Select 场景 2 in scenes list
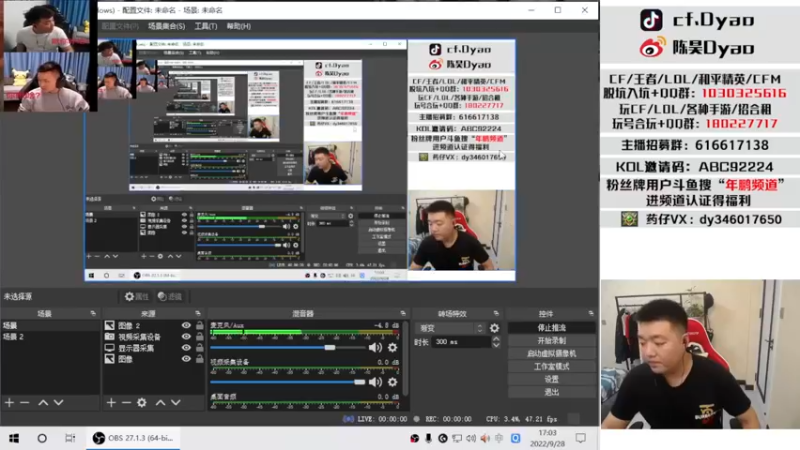This screenshot has height=450, width=800. pyautogui.click(x=50, y=337)
